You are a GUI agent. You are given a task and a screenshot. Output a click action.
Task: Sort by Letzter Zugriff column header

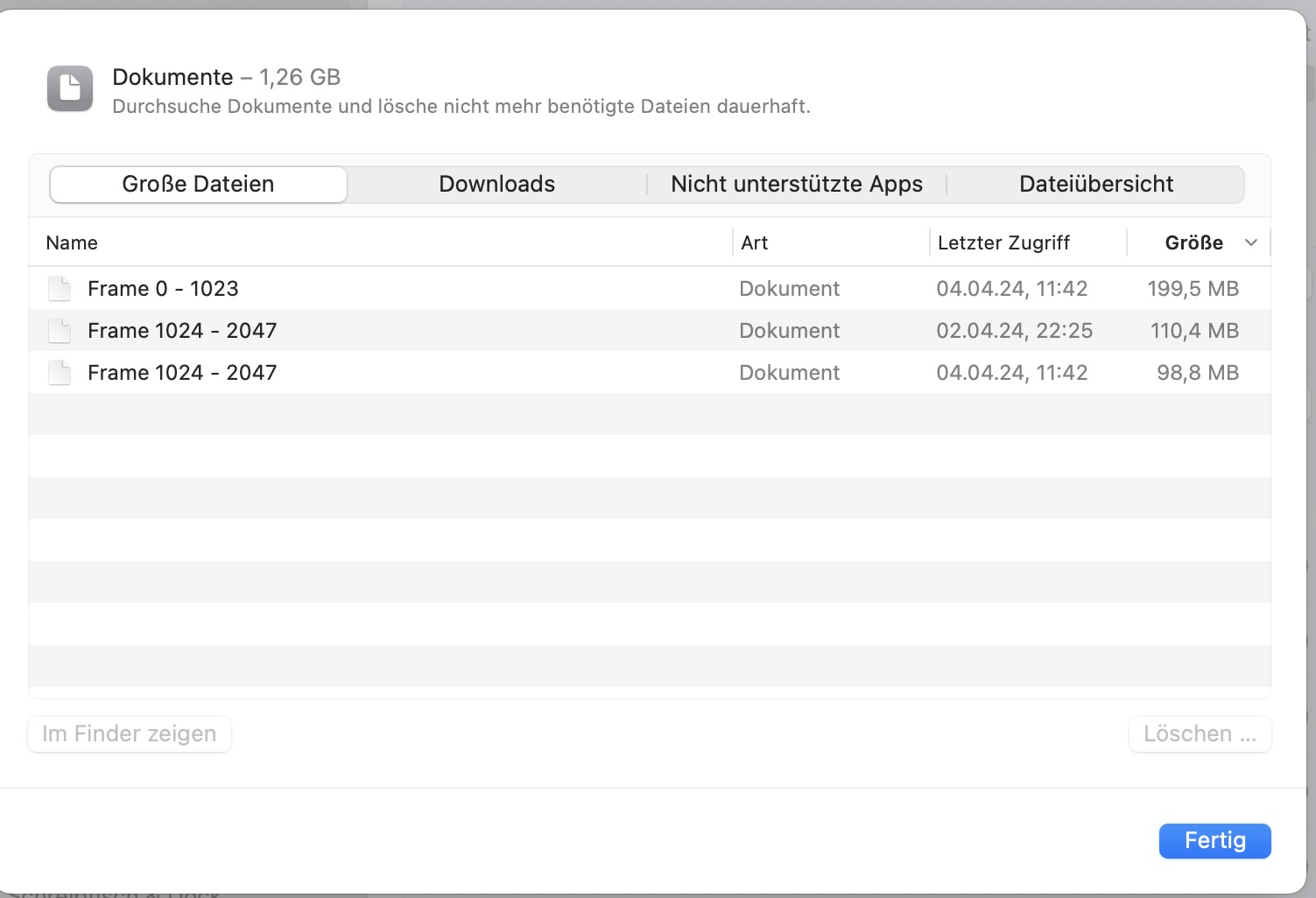1003,243
